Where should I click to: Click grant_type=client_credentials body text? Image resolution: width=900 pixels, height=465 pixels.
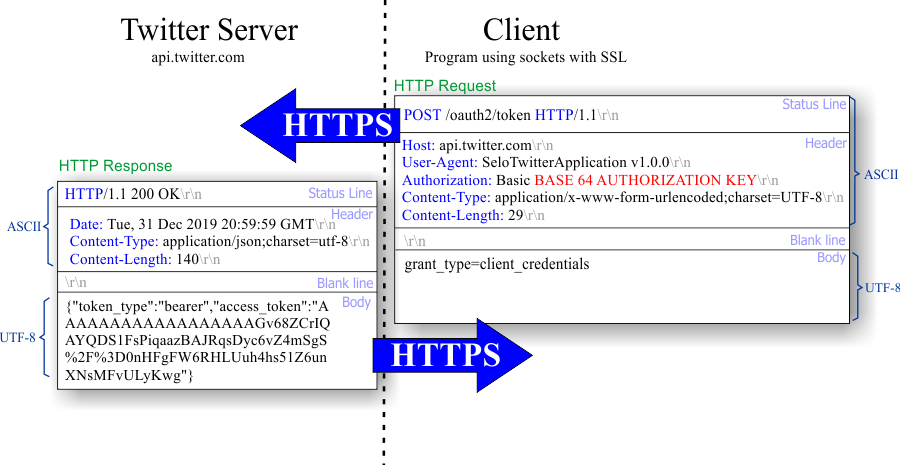[x=496, y=265]
